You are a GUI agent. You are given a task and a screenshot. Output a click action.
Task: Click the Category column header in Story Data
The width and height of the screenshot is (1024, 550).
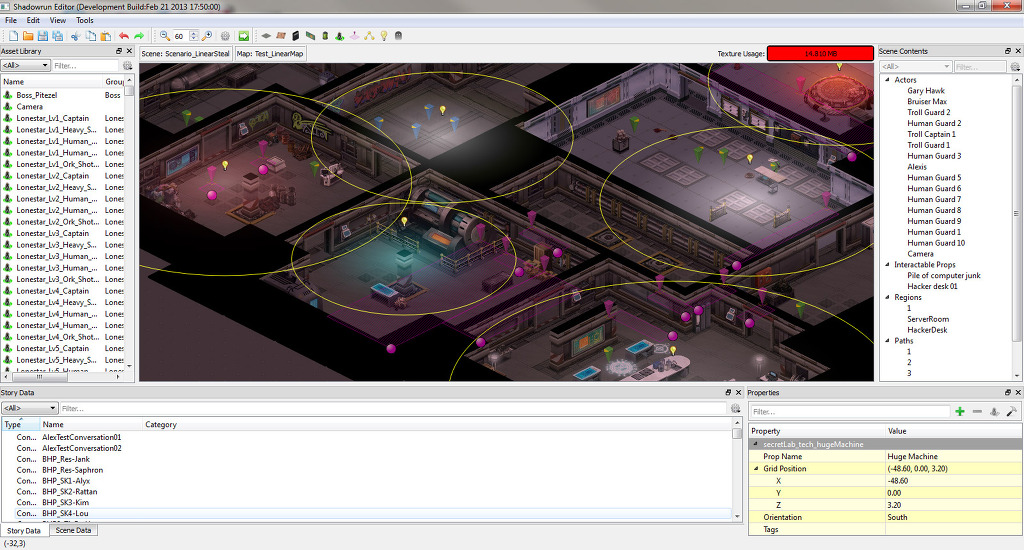[436, 425]
